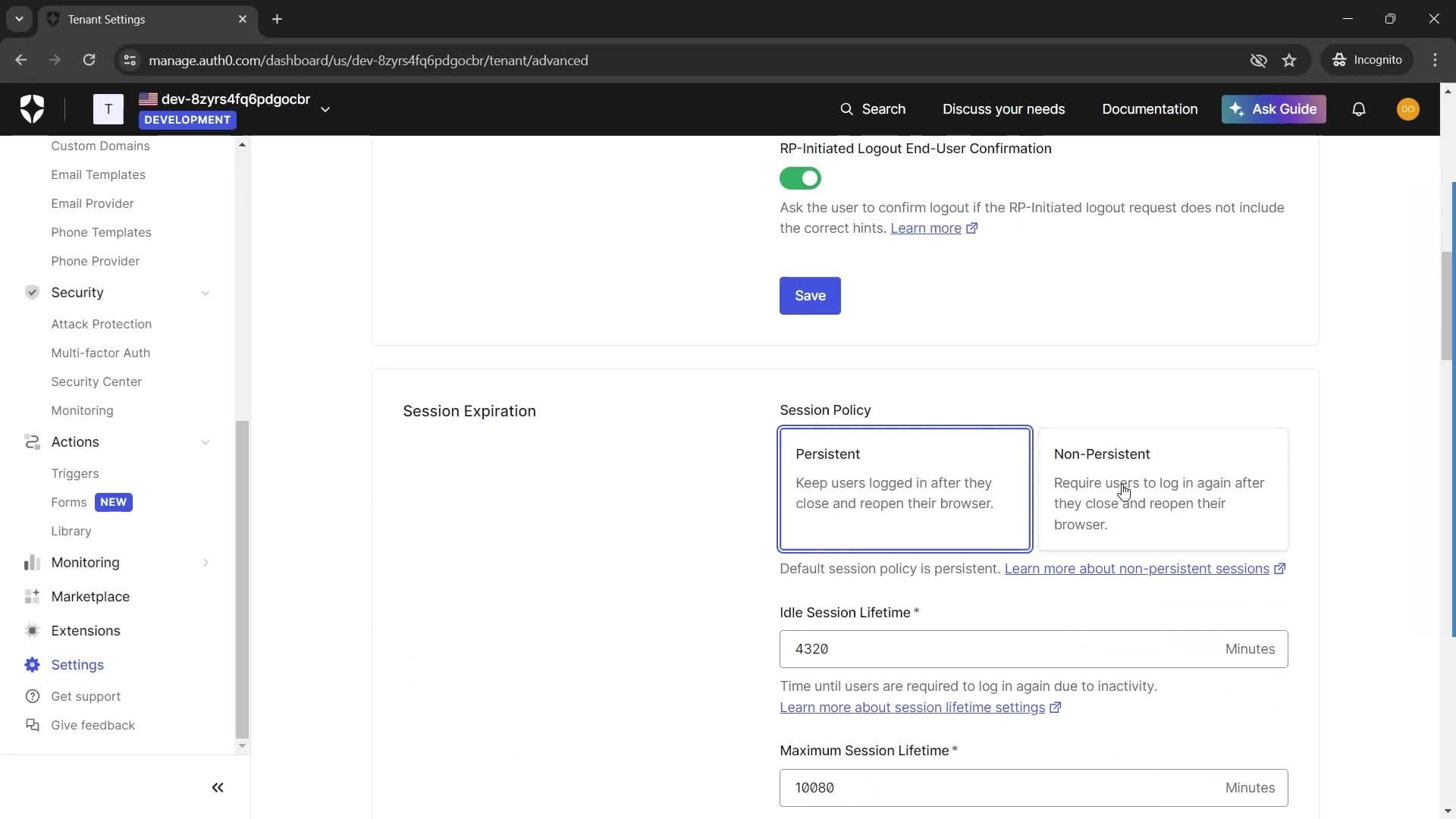Collapse the sidebar with double-chevron icon
This screenshot has width=1456, height=819.
pyautogui.click(x=218, y=788)
